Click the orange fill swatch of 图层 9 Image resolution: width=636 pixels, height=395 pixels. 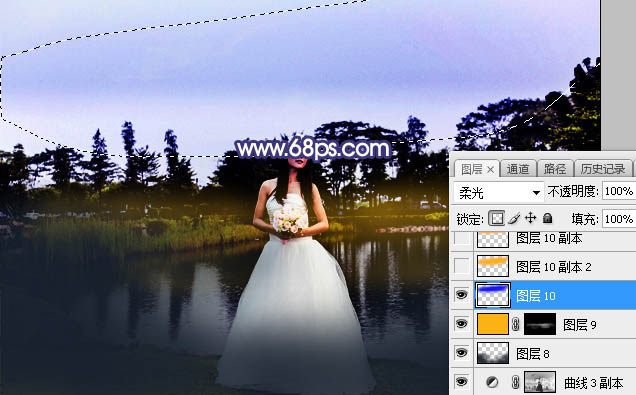tap(493, 324)
